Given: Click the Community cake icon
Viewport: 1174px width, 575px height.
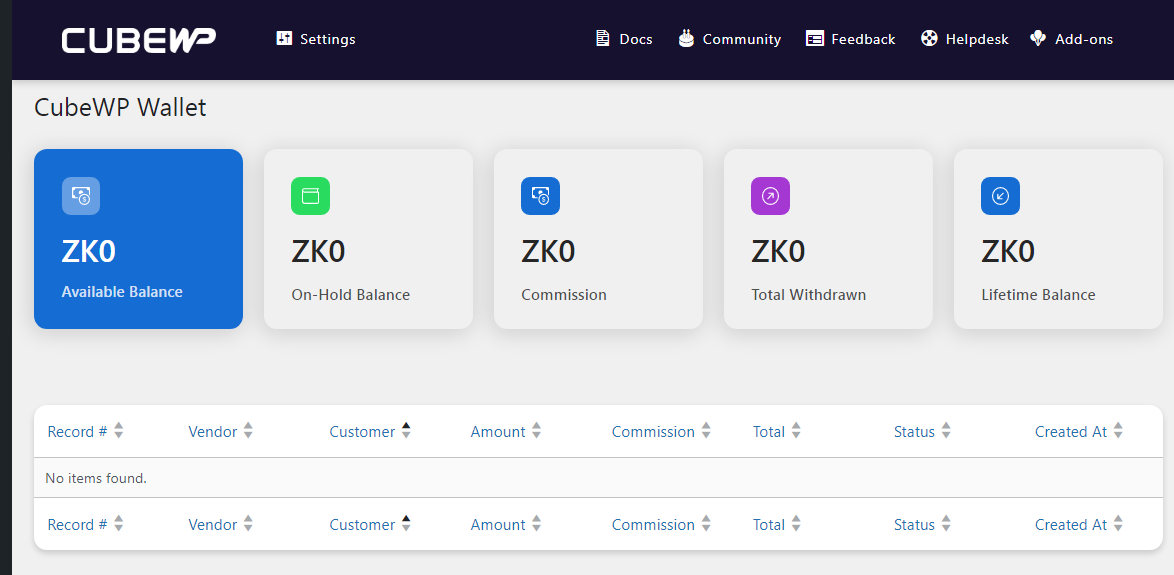Looking at the screenshot, I should tap(686, 38).
